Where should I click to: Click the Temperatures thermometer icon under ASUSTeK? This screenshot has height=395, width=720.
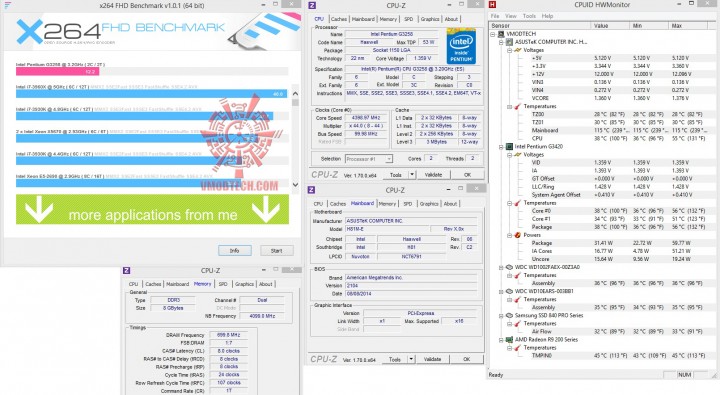pos(518,107)
